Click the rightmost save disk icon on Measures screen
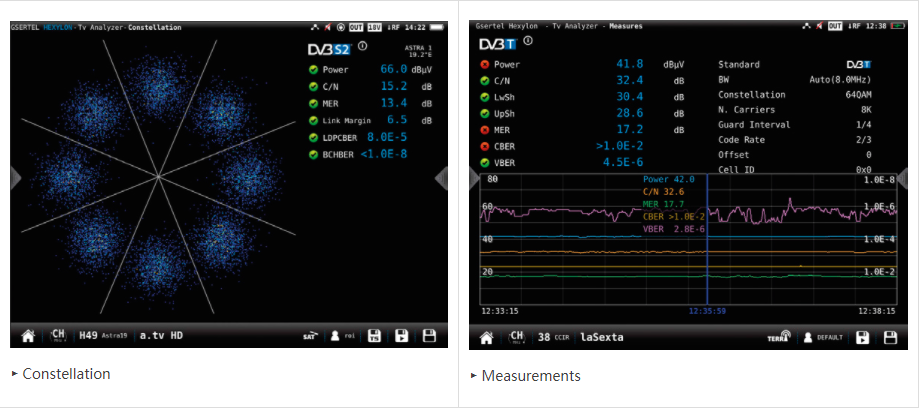Viewport: 919px width, 408px height. coord(889,337)
